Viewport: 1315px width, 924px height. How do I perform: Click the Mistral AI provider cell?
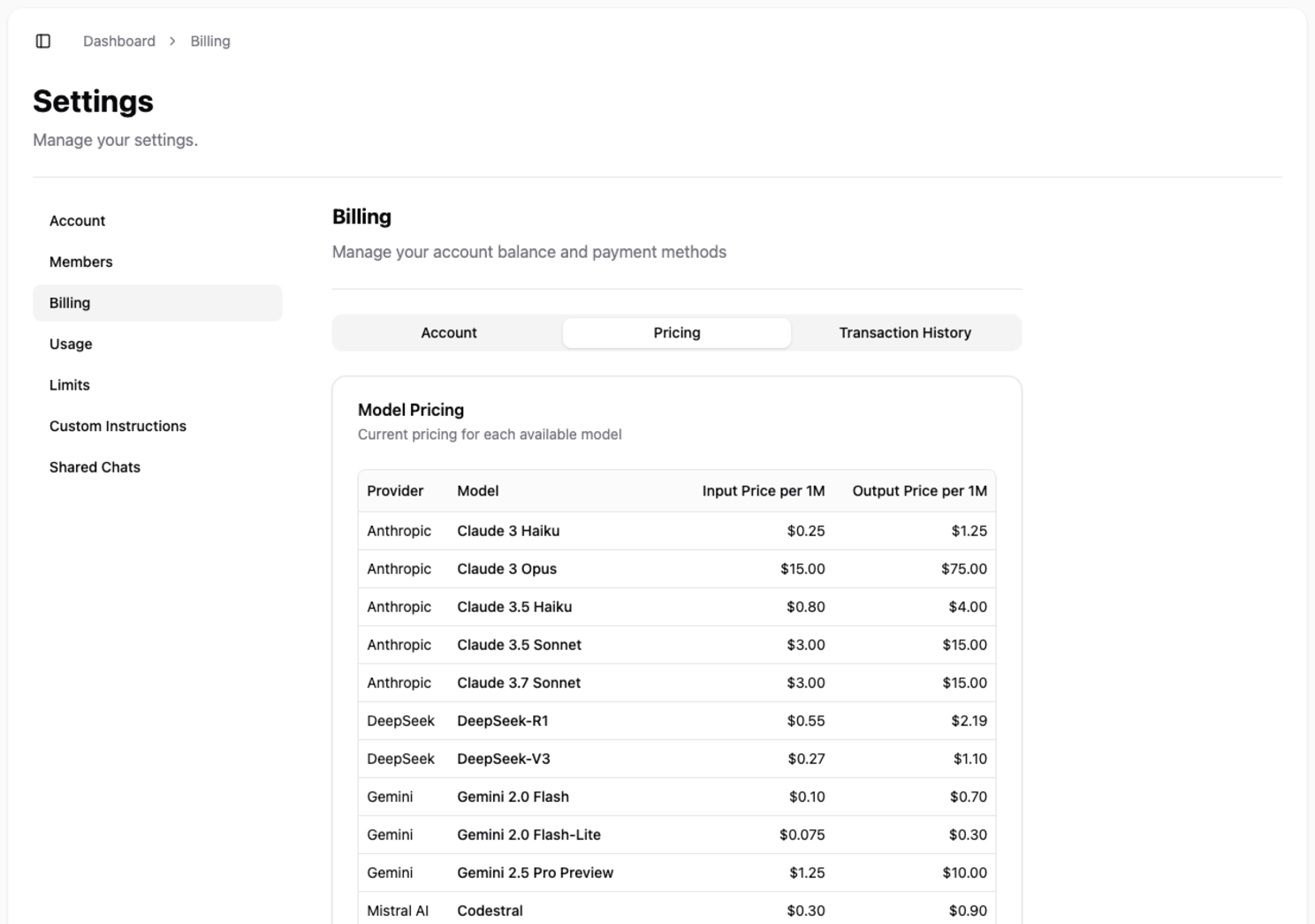[x=398, y=911]
